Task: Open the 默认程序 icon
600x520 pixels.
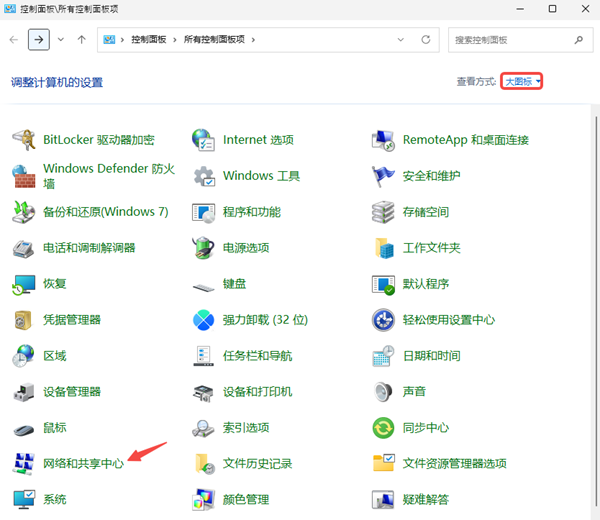Action: coord(383,284)
